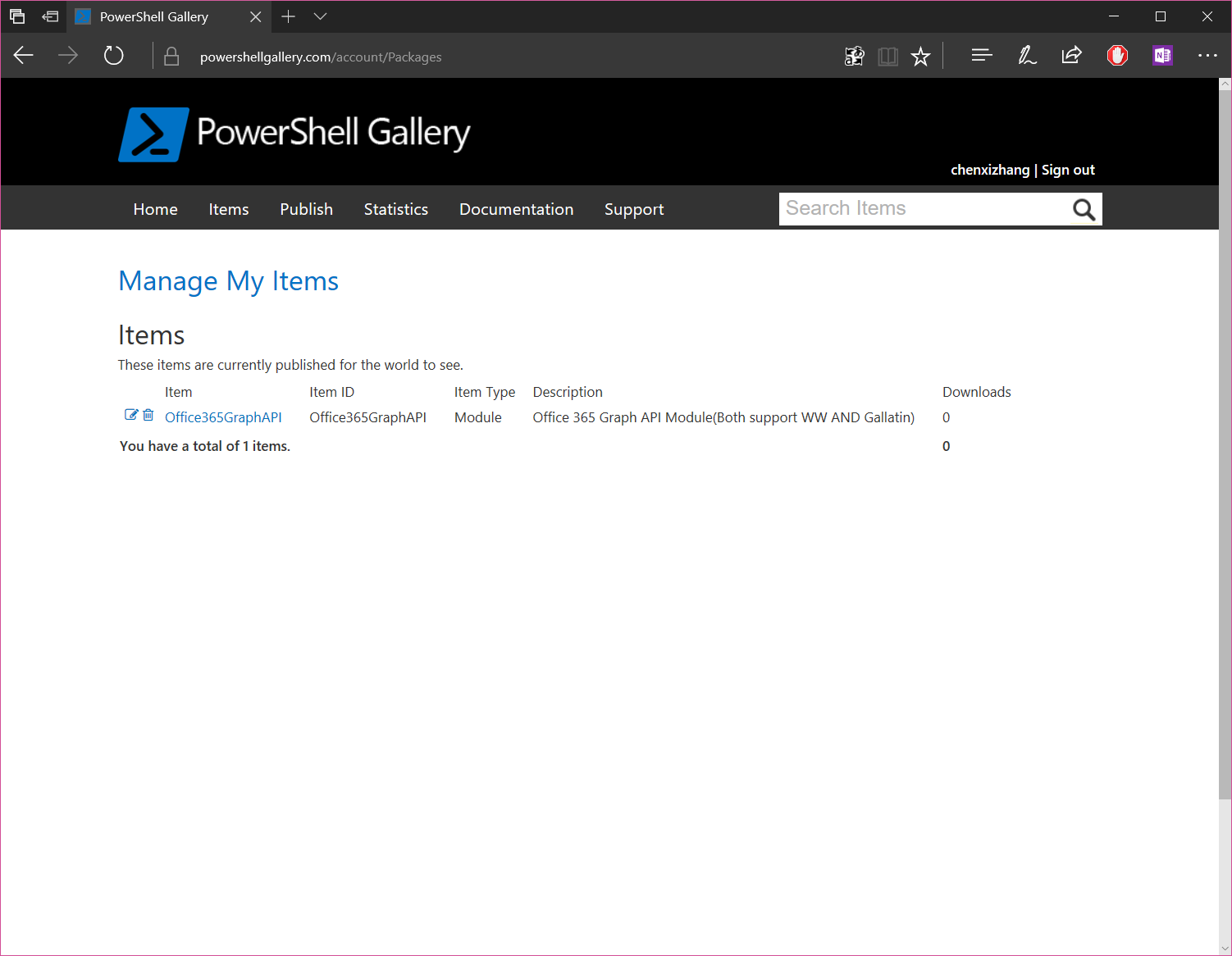Add this page to favorites
This screenshot has height=956, width=1232.
(920, 55)
